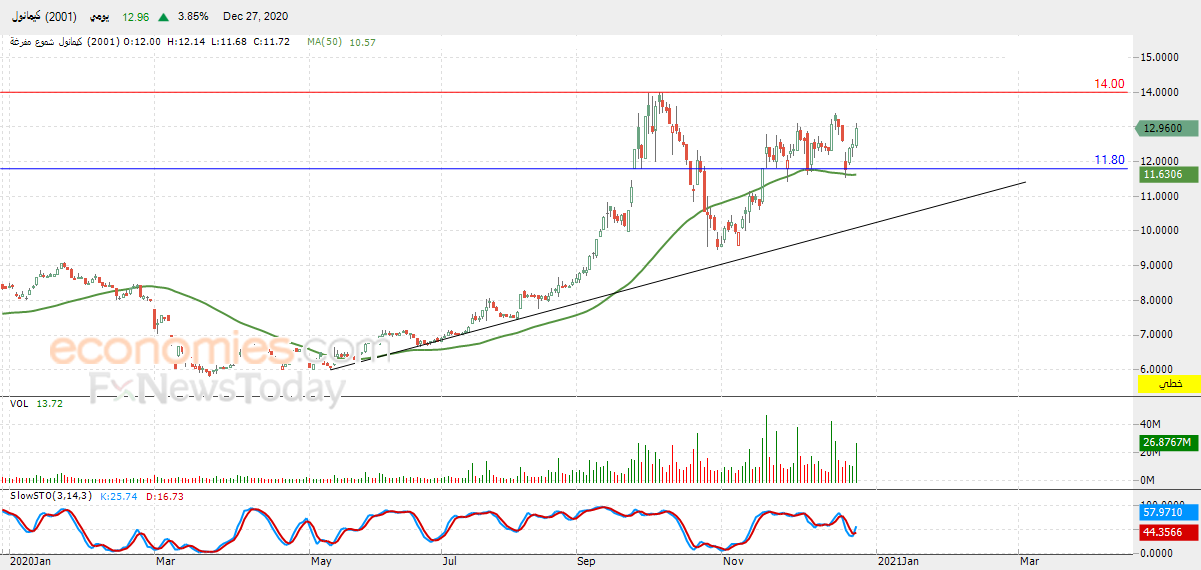Image resolution: width=1201 pixels, height=570 pixels.
Task: Click the green 26.8767M volume tag
Action: pos(1165,441)
